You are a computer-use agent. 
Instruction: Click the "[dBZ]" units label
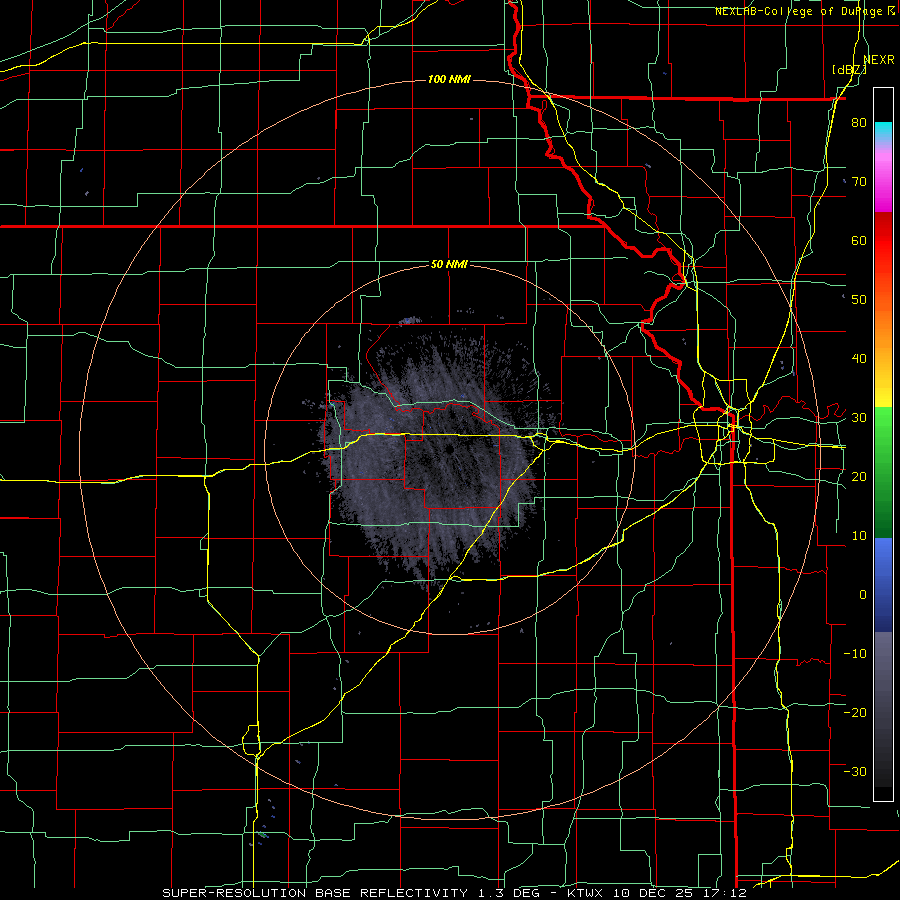pos(849,70)
